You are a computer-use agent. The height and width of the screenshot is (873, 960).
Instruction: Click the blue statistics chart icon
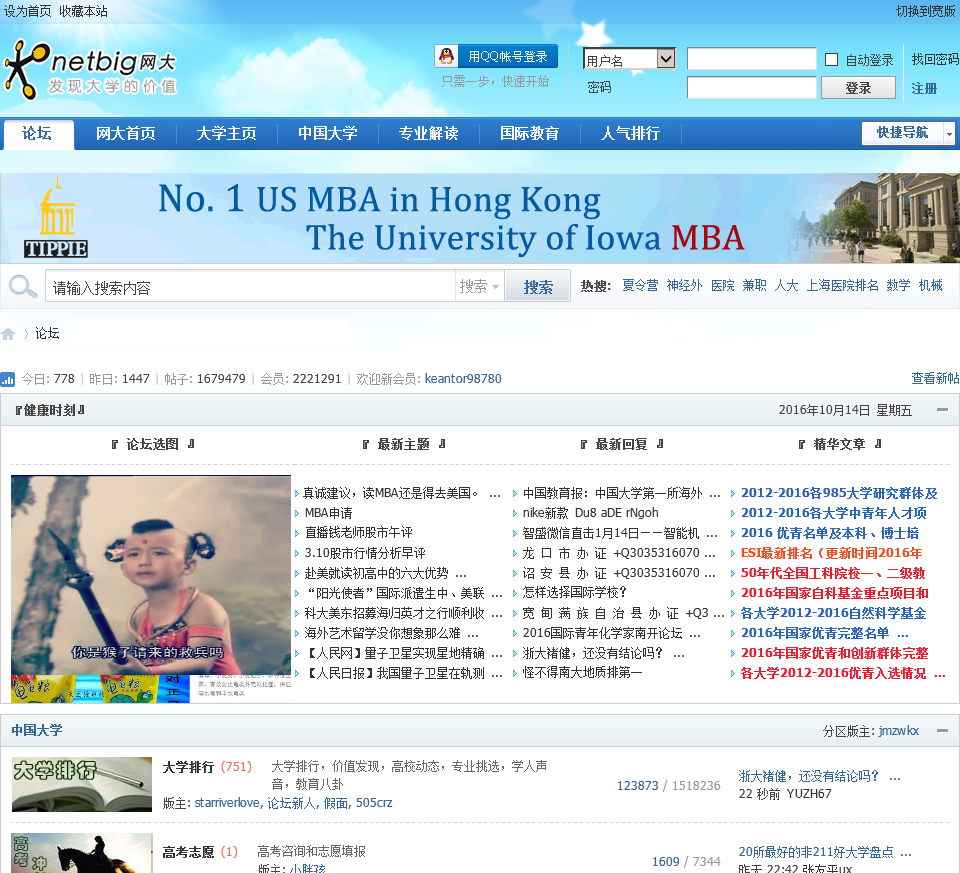(7, 380)
